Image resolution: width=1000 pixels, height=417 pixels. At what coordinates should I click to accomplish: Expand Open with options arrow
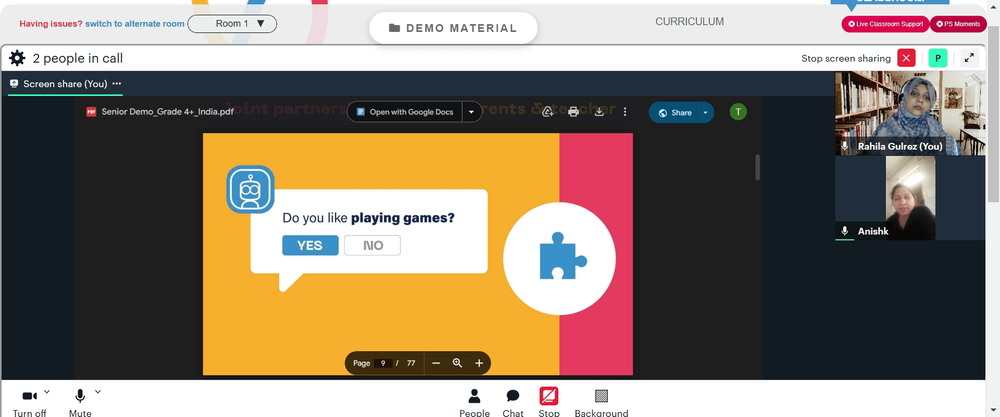click(x=471, y=112)
